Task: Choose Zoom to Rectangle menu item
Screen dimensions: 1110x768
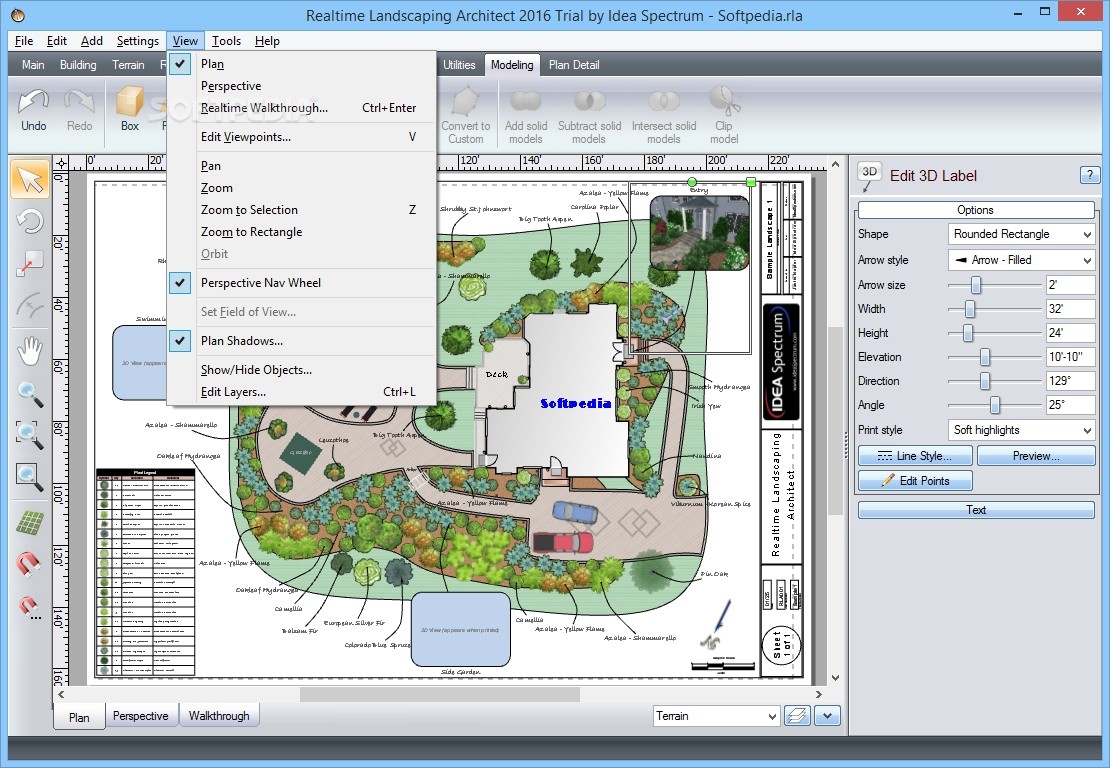Action: (x=302, y=231)
